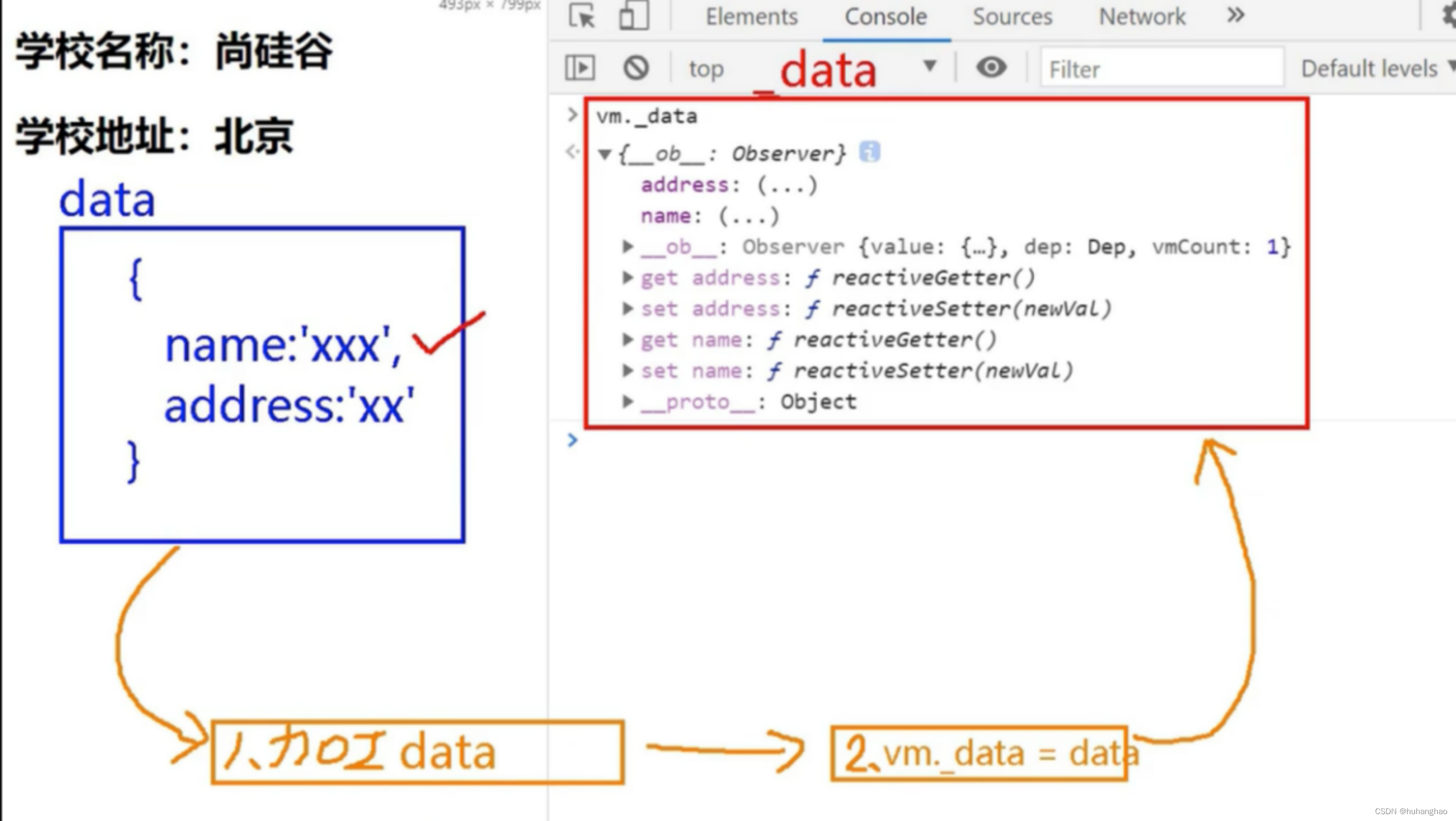The height and width of the screenshot is (821, 1456).
Task: Expand the __proto__: Object entry
Action: pyautogui.click(x=627, y=401)
